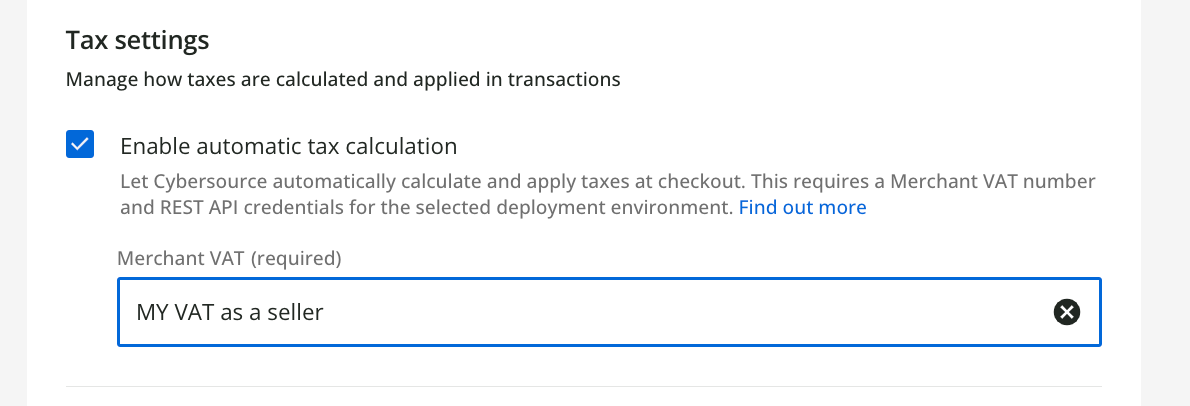1190x406 pixels.
Task: Click the divider line below the VAT field
Action: [x=584, y=386]
